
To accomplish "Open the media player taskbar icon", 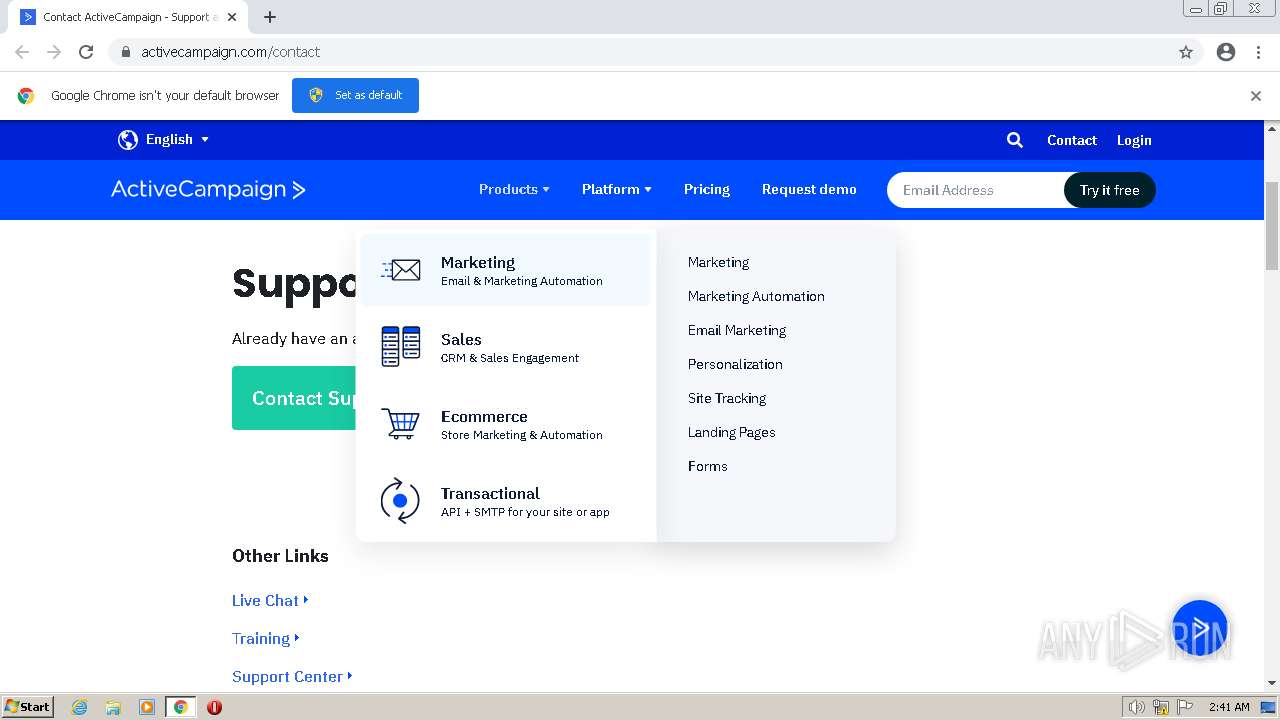I will (x=147, y=707).
